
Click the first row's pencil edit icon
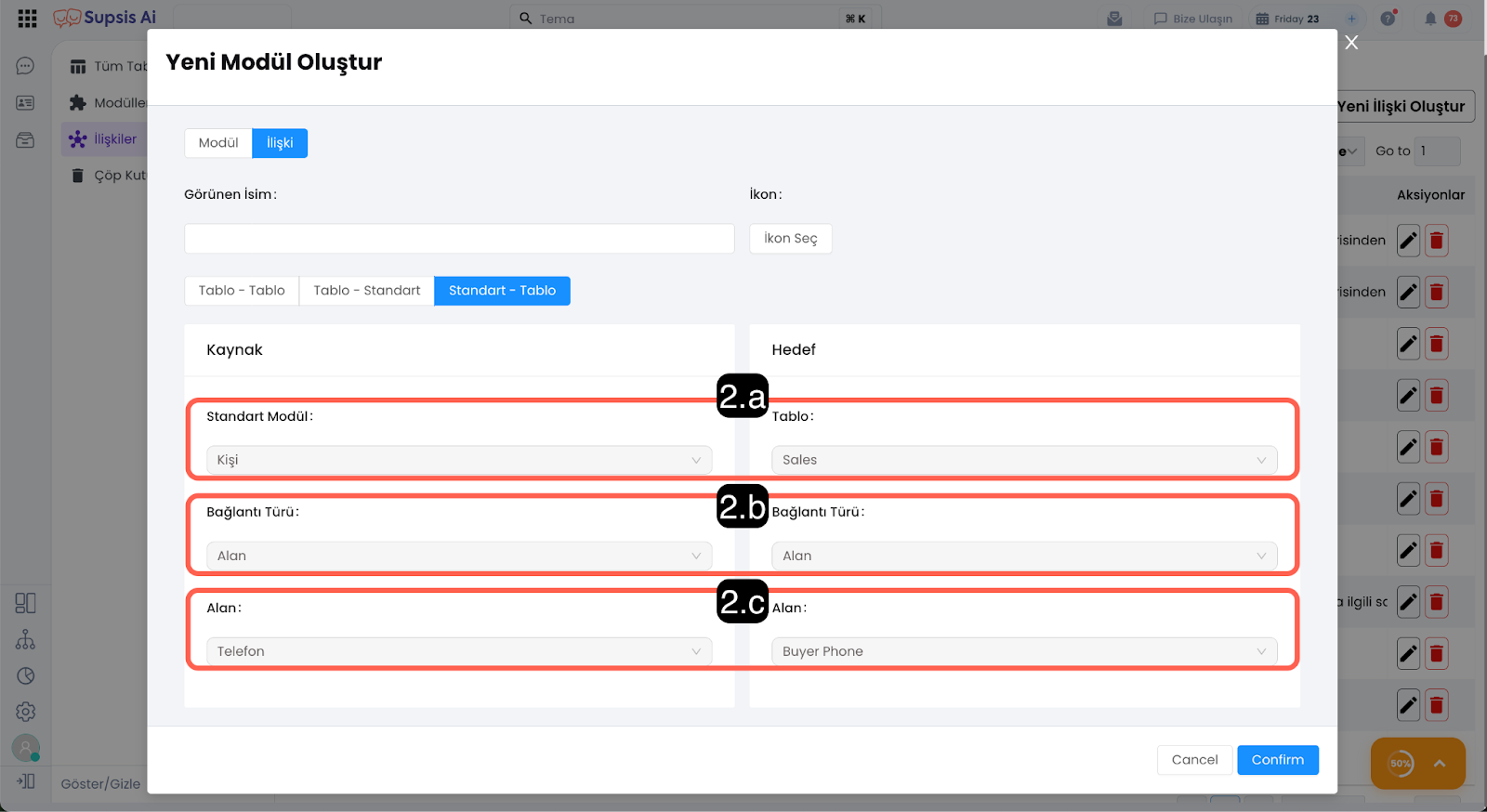pos(1408,241)
